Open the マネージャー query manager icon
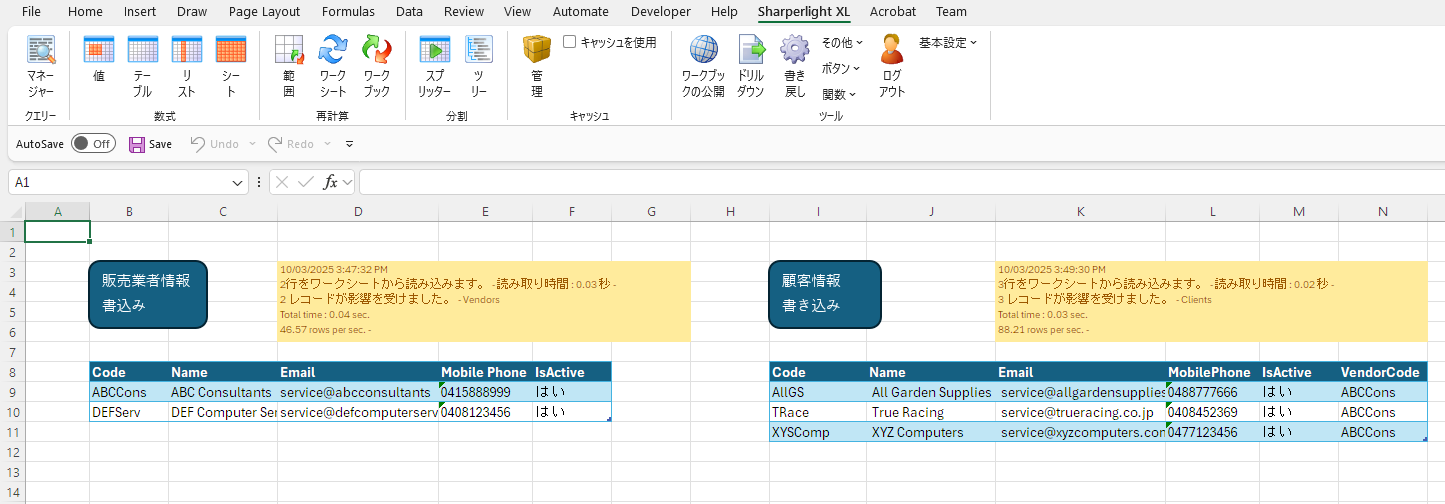This screenshot has width=1445, height=504. tap(41, 67)
